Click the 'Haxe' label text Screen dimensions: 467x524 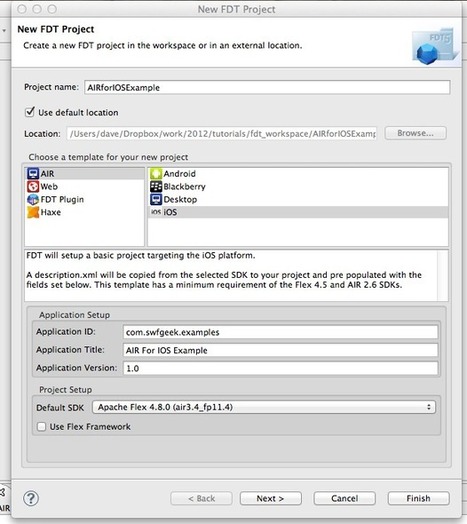[51, 212]
